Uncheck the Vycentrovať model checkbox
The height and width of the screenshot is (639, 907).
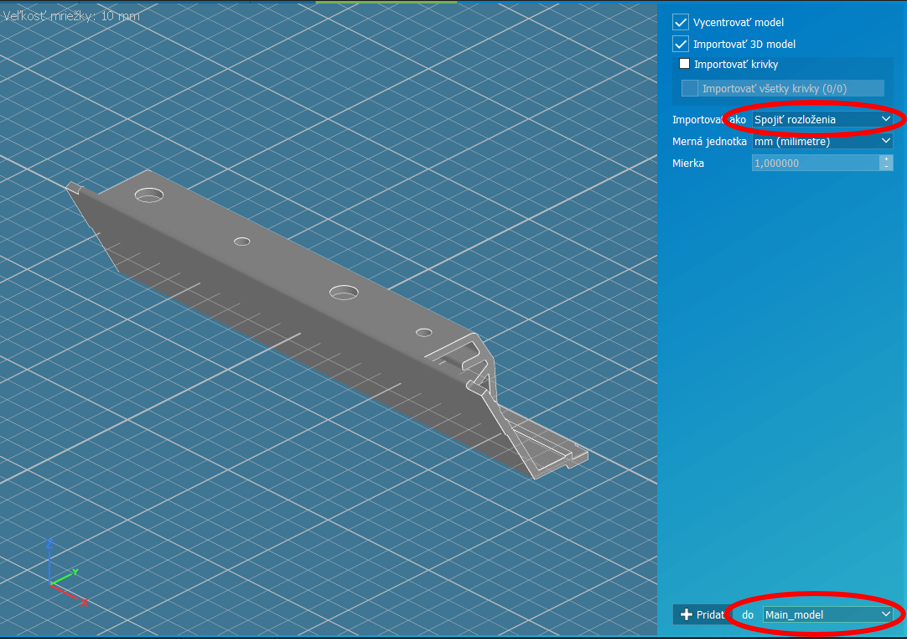click(680, 23)
